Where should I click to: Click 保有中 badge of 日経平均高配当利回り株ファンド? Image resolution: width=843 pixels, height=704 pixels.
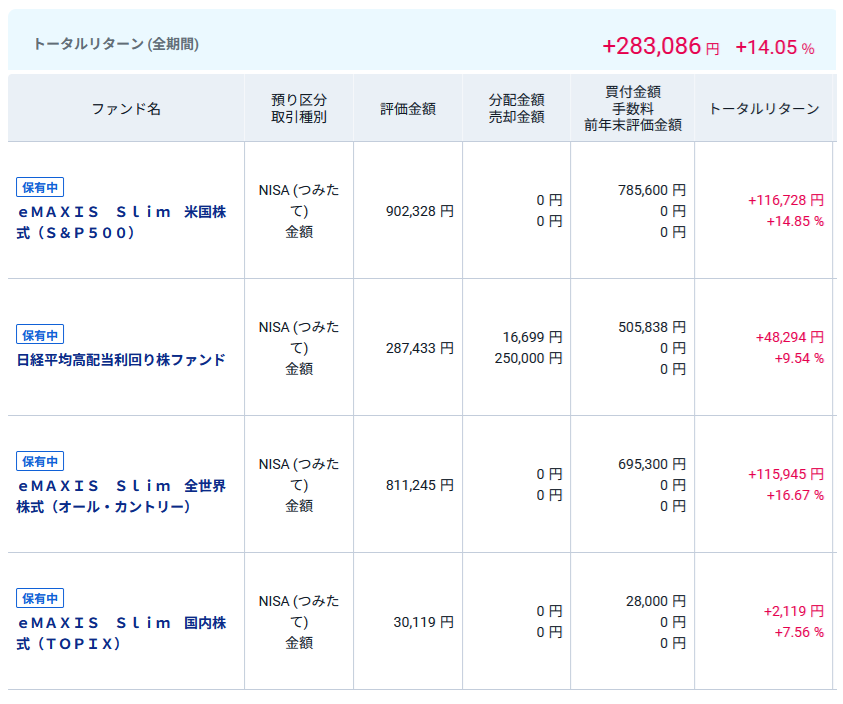[40, 335]
